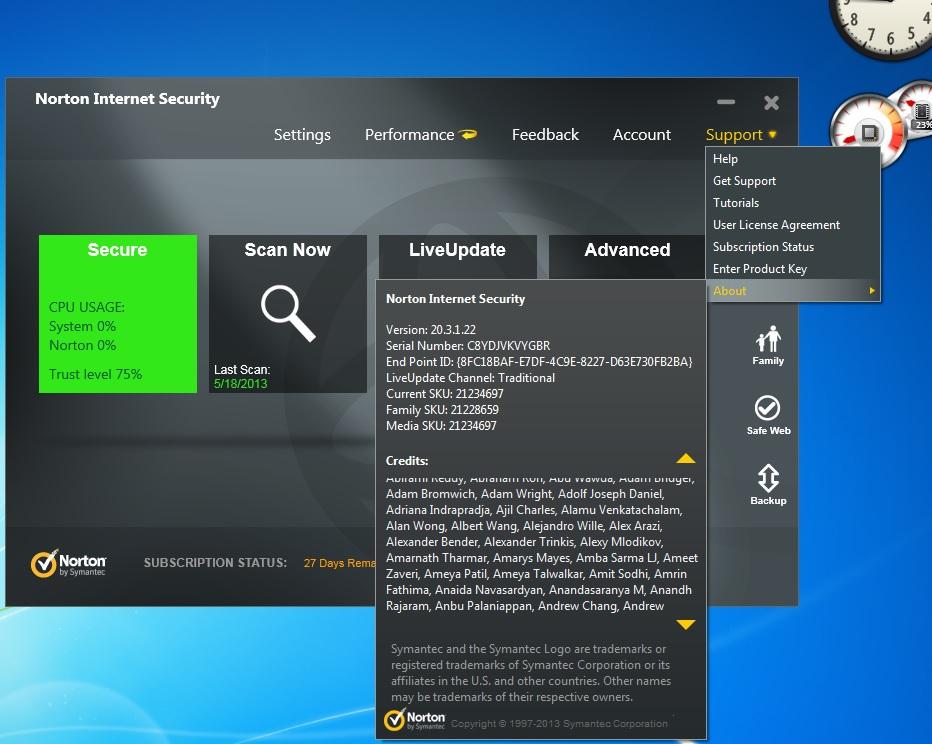
Task: Select Help from the Support menu
Action: (x=794, y=159)
